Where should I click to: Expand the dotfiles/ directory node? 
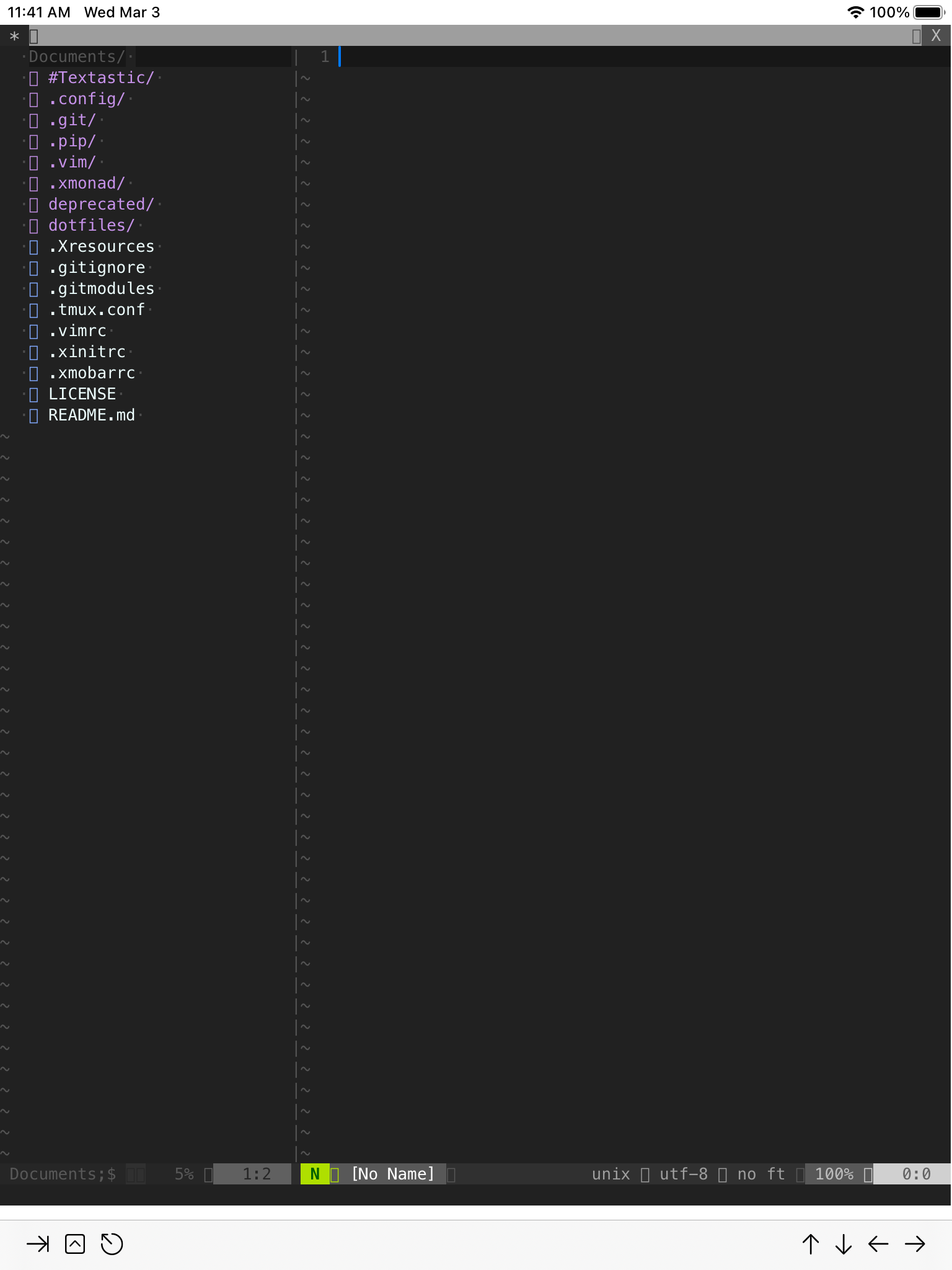click(90, 225)
